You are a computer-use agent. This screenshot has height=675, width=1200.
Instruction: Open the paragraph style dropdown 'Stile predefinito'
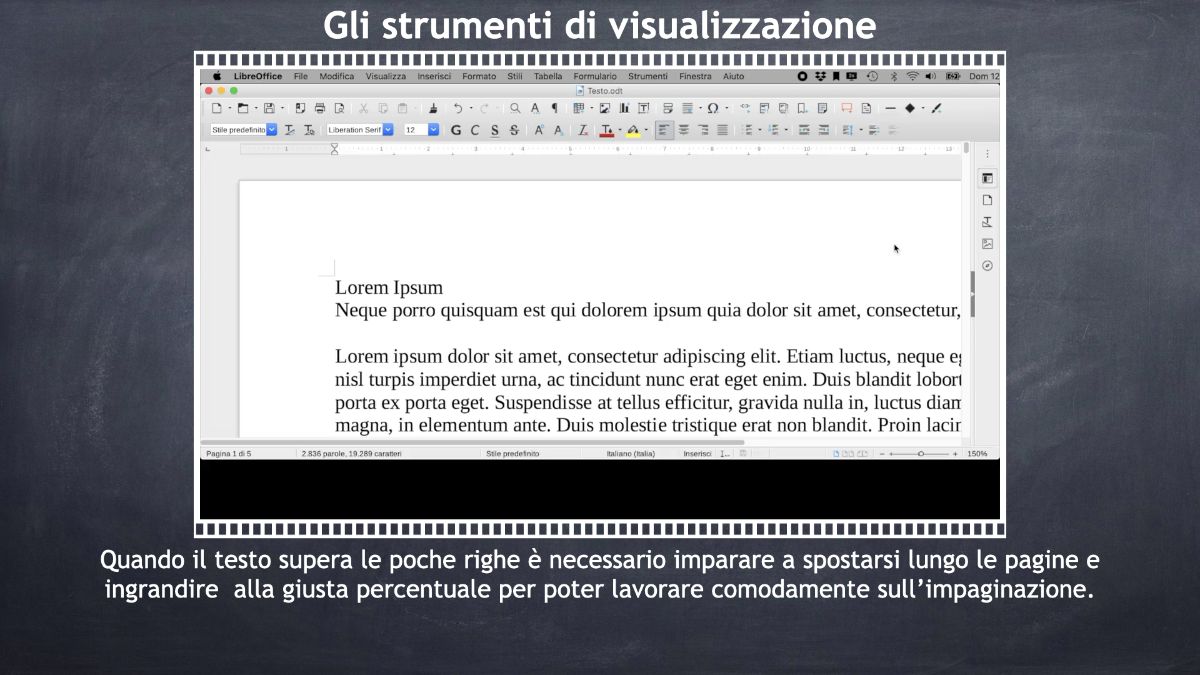coord(272,130)
